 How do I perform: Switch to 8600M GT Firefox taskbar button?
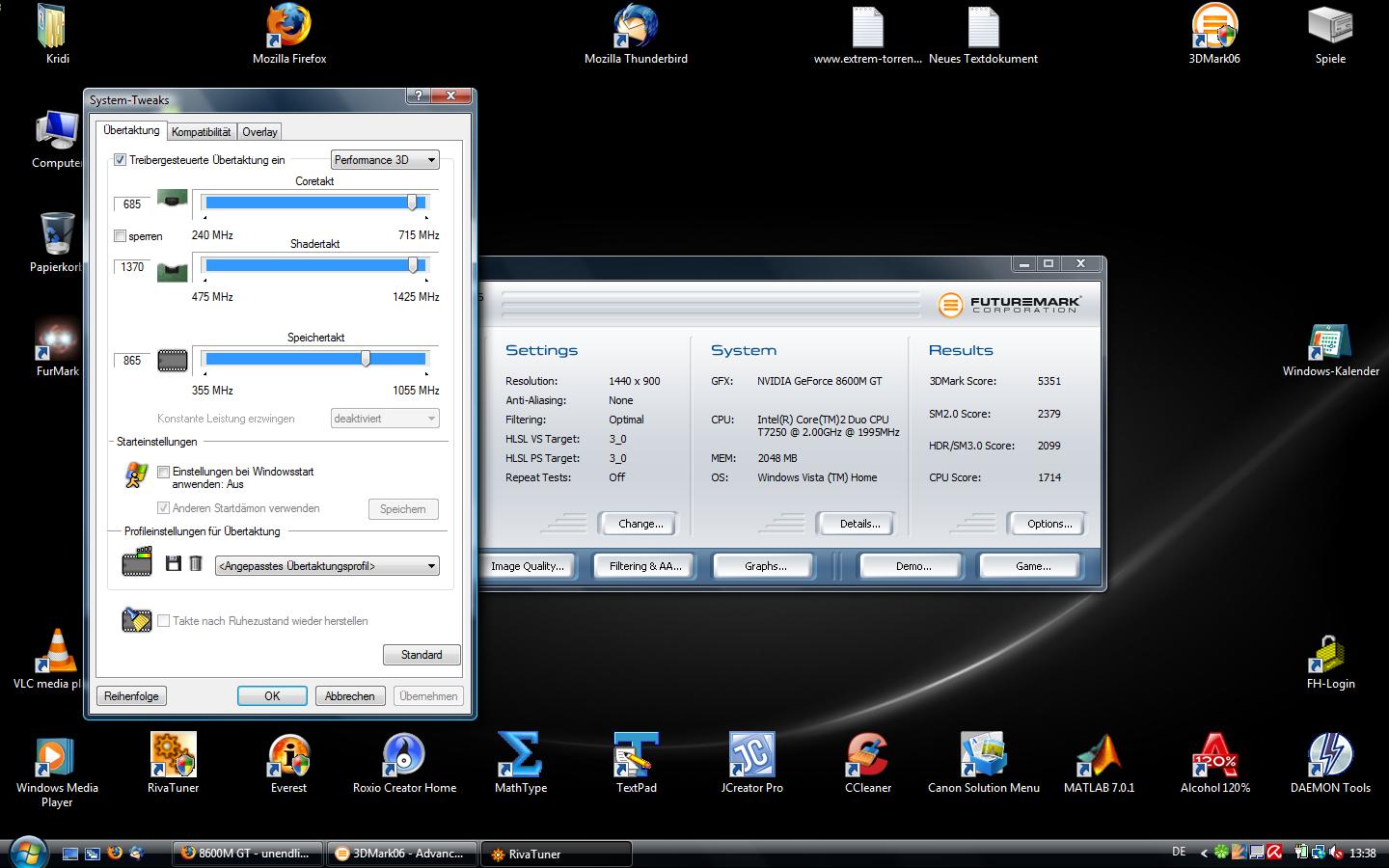247,854
